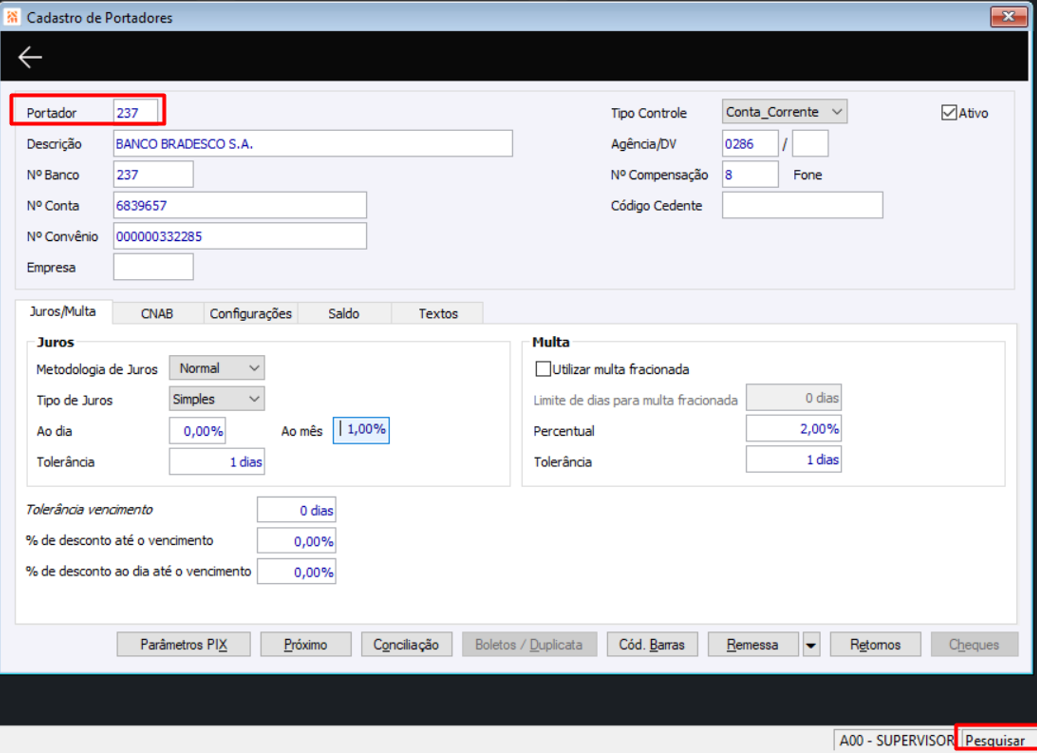Click Limite de dias multa fracionada field
Viewport: 1037px width, 753px height.
tap(794, 398)
